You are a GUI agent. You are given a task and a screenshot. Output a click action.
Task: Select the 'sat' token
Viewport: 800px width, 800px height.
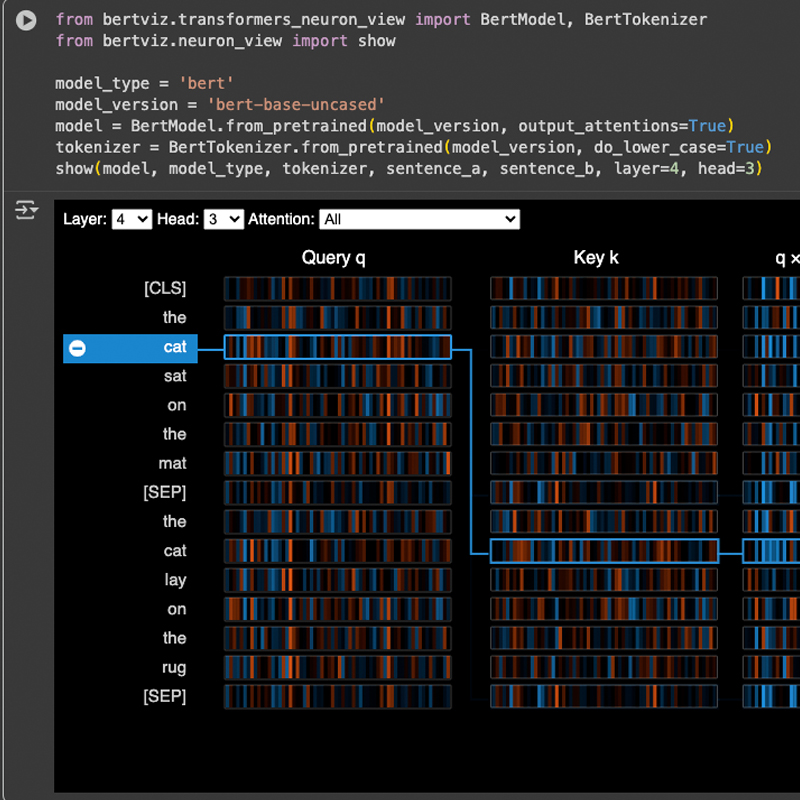click(x=175, y=376)
